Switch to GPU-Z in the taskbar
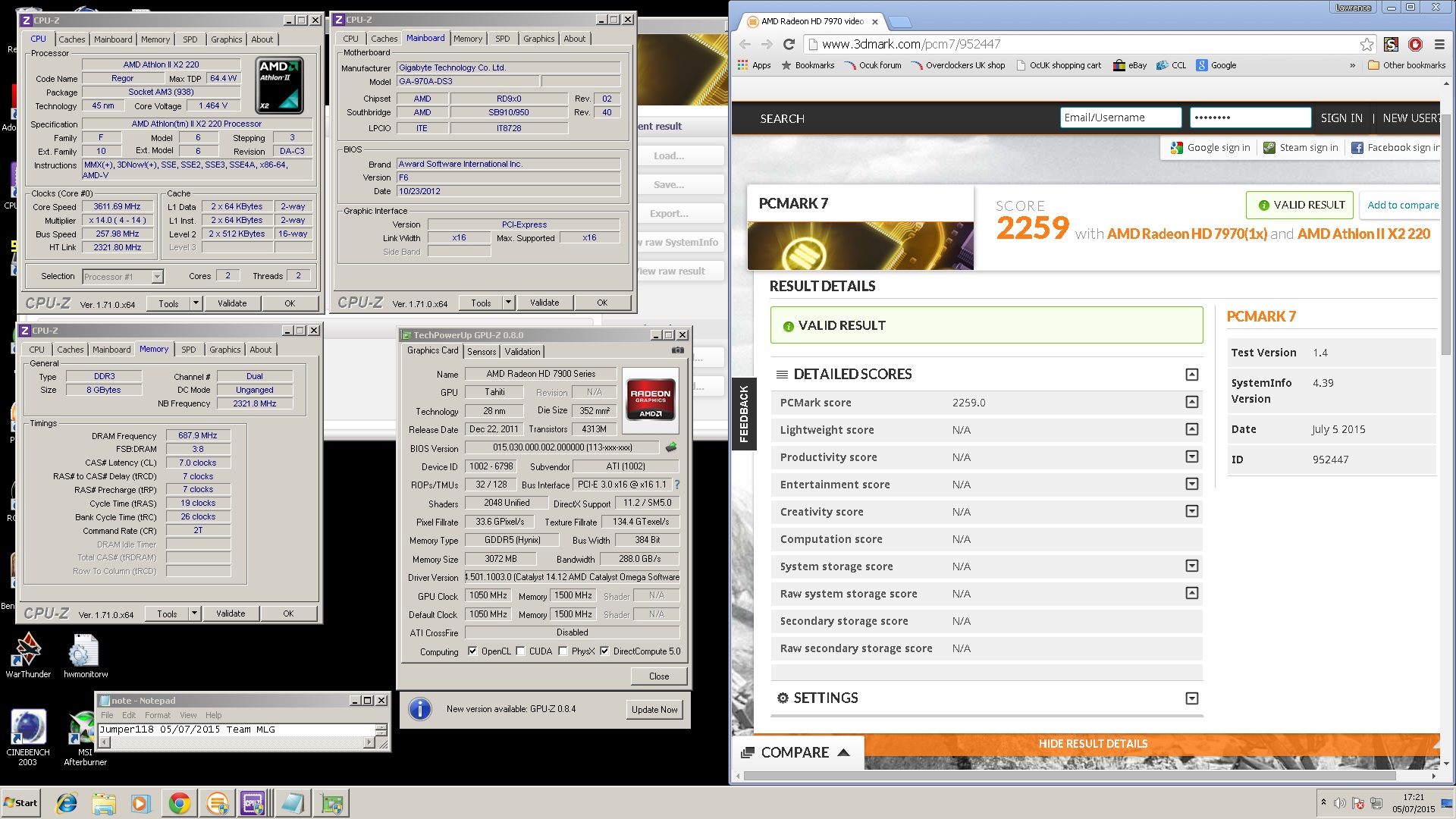Viewport: 1456px width, 819px height. click(x=331, y=803)
